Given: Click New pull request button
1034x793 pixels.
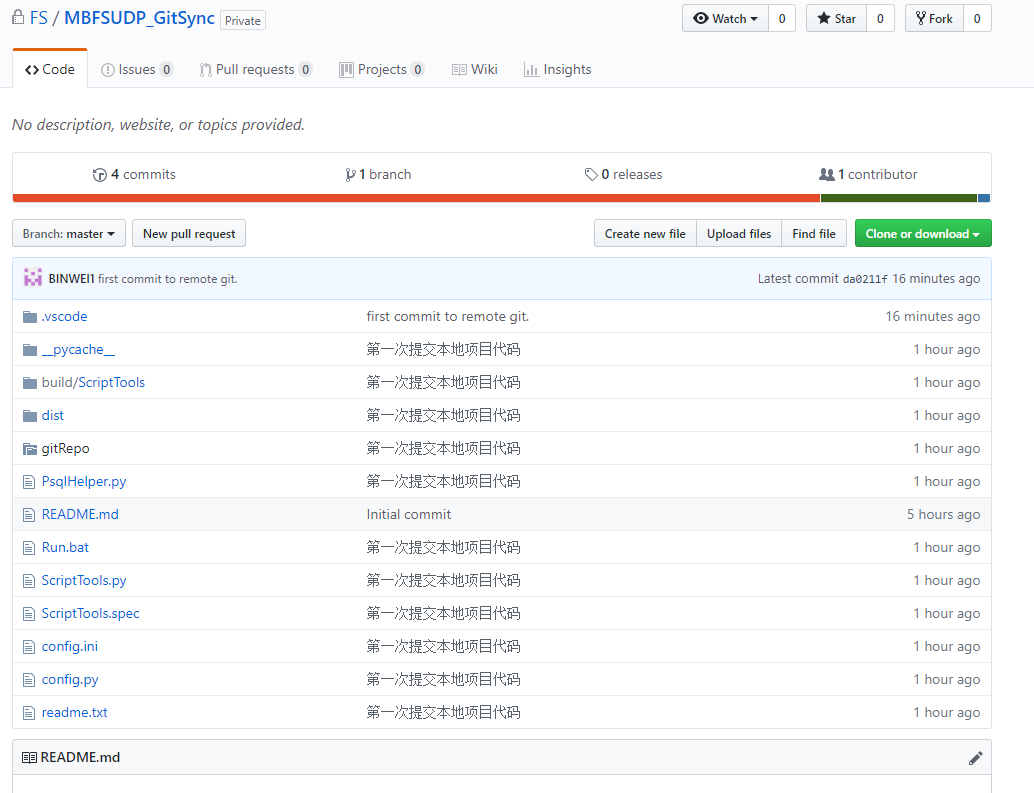Looking at the screenshot, I should pyautogui.click(x=189, y=233).
